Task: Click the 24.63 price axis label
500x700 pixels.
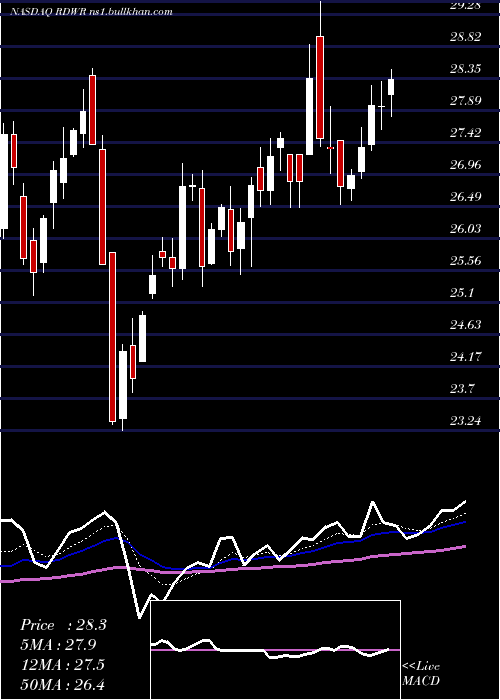Action: click(x=465, y=325)
